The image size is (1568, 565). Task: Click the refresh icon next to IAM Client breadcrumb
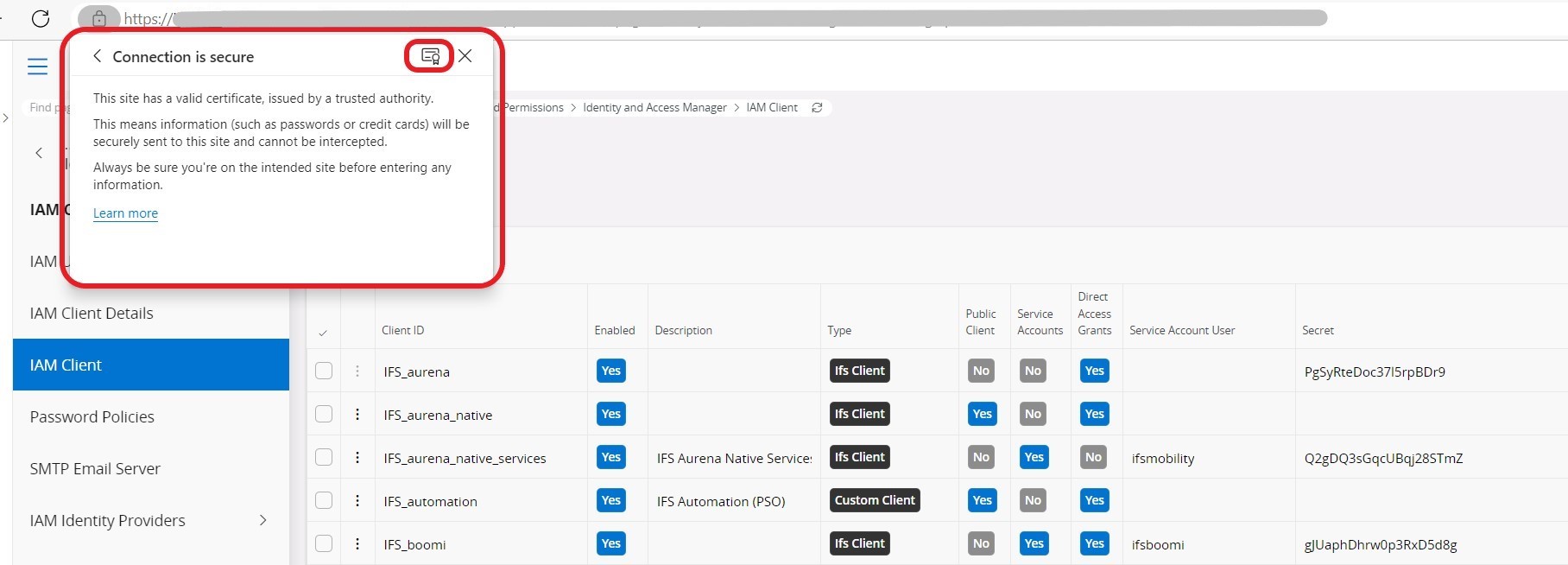[817, 108]
